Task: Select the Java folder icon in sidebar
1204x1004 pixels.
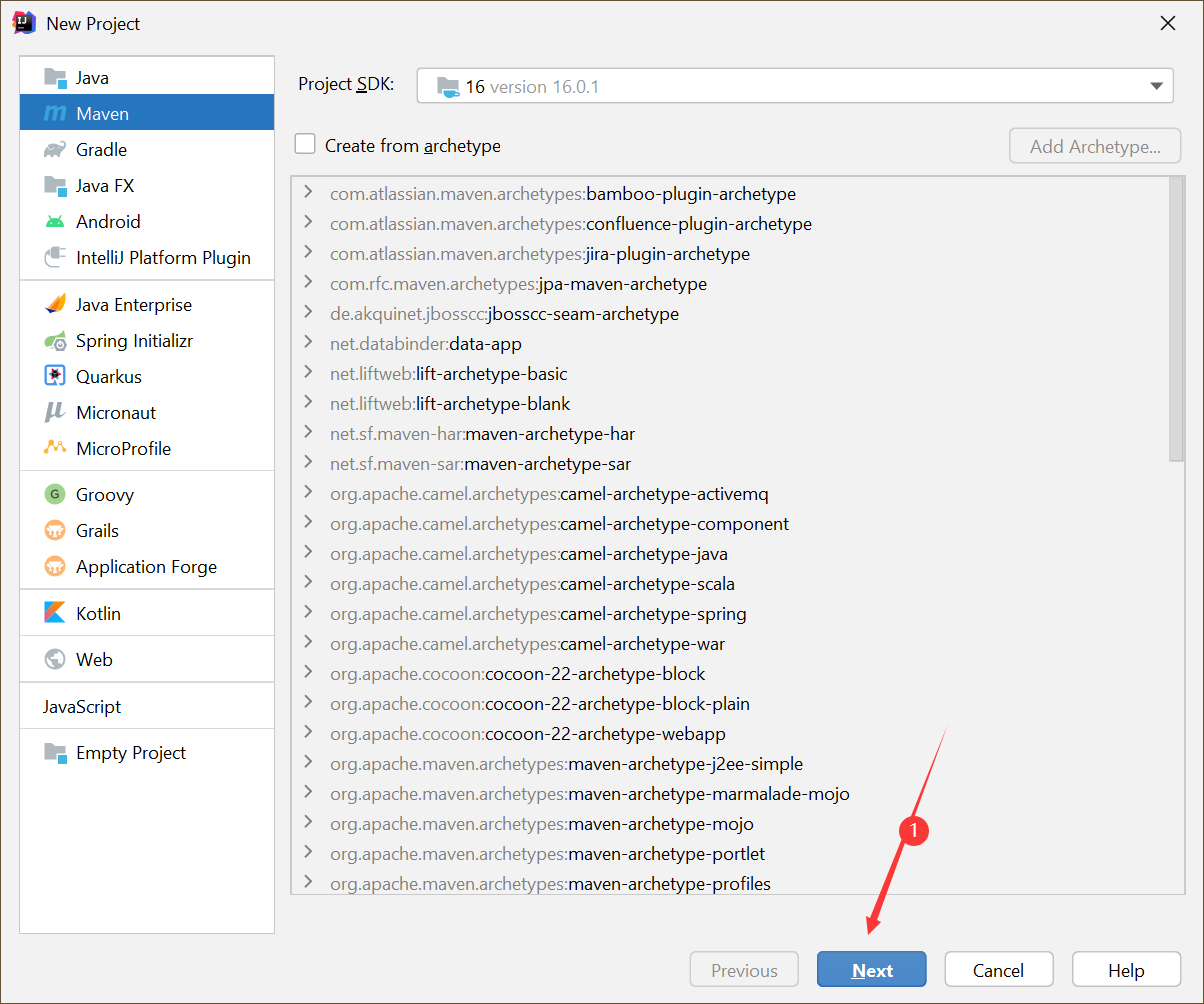Action: pyautogui.click(x=55, y=78)
